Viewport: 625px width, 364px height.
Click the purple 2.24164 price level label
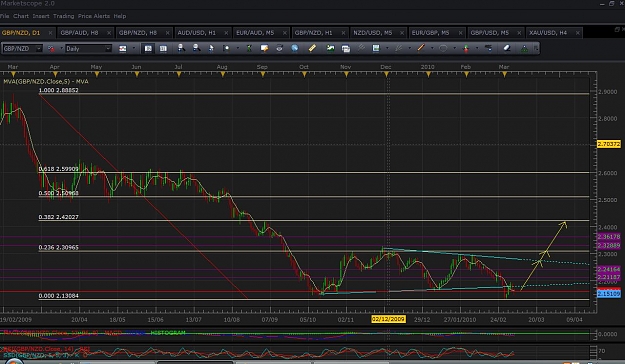[609, 270]
